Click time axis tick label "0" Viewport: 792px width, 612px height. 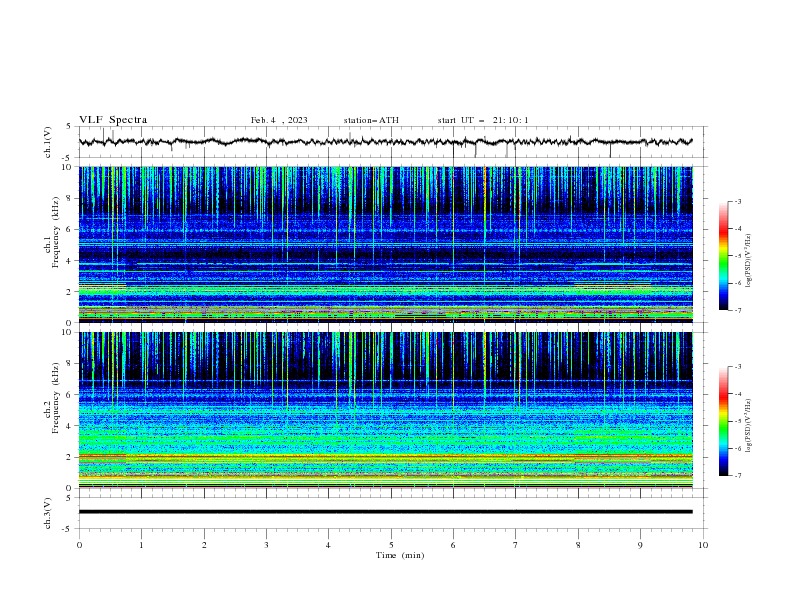tap(79, 545)
